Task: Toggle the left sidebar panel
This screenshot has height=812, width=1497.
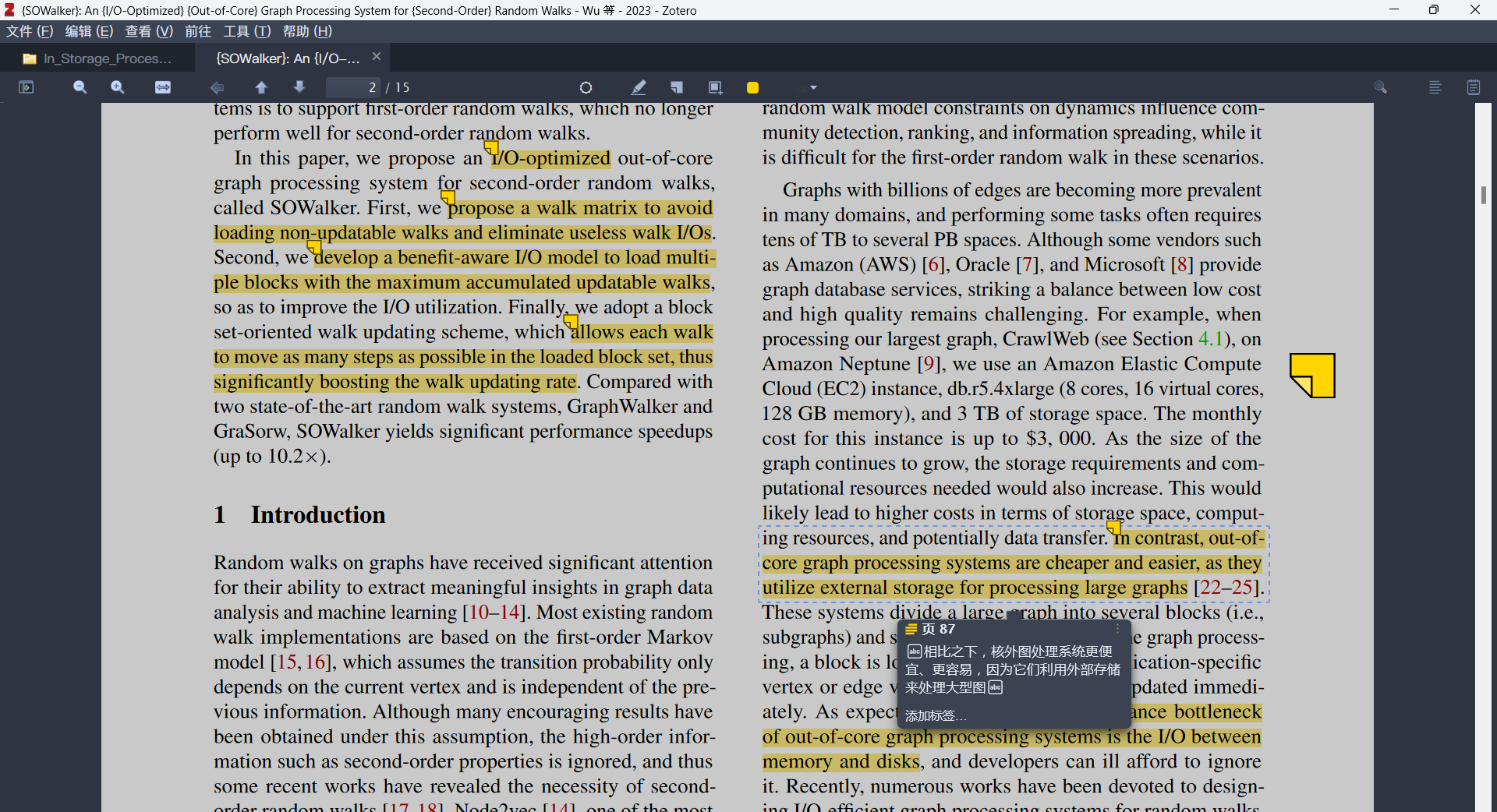Action: click(x=27, y=87)
